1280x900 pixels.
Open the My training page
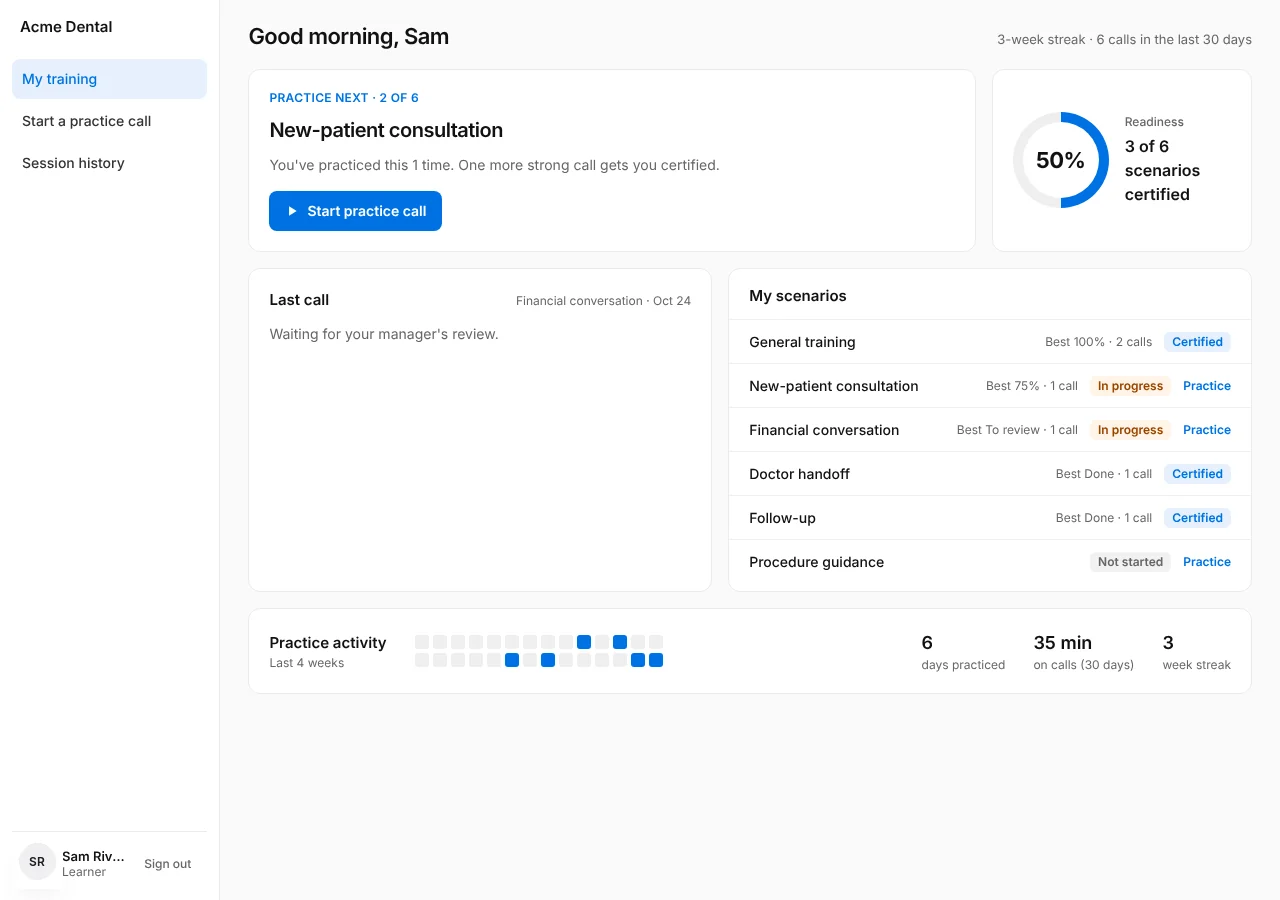point(109,79)
